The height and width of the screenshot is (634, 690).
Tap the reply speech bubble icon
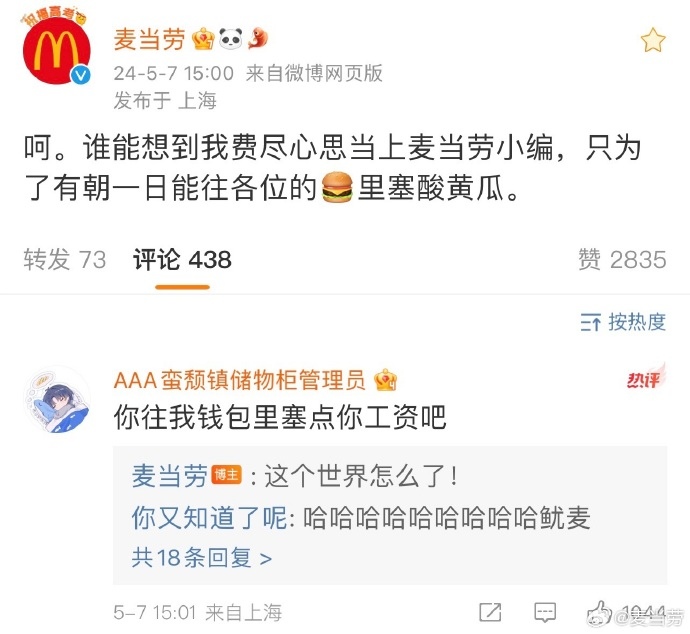[x=545, y=612]
